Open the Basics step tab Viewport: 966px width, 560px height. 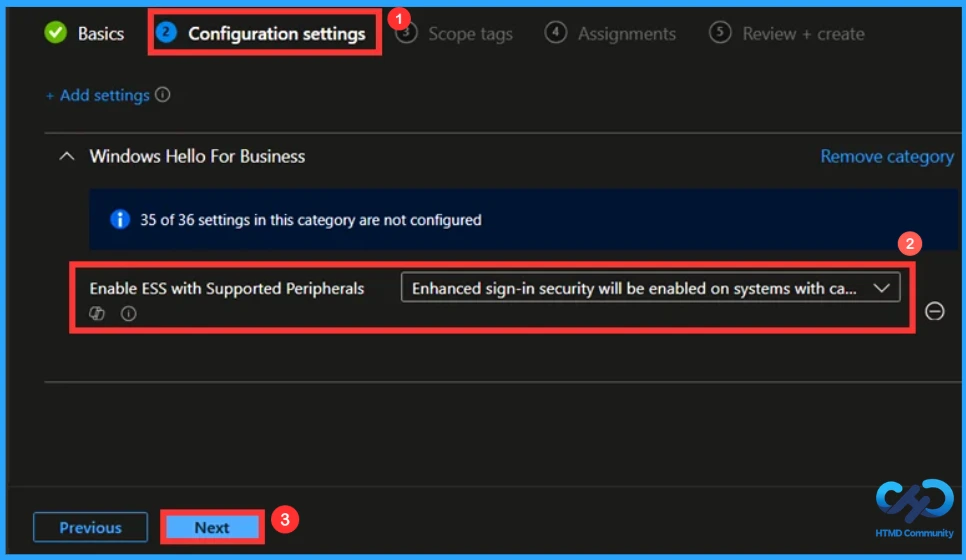coord(84,33)
